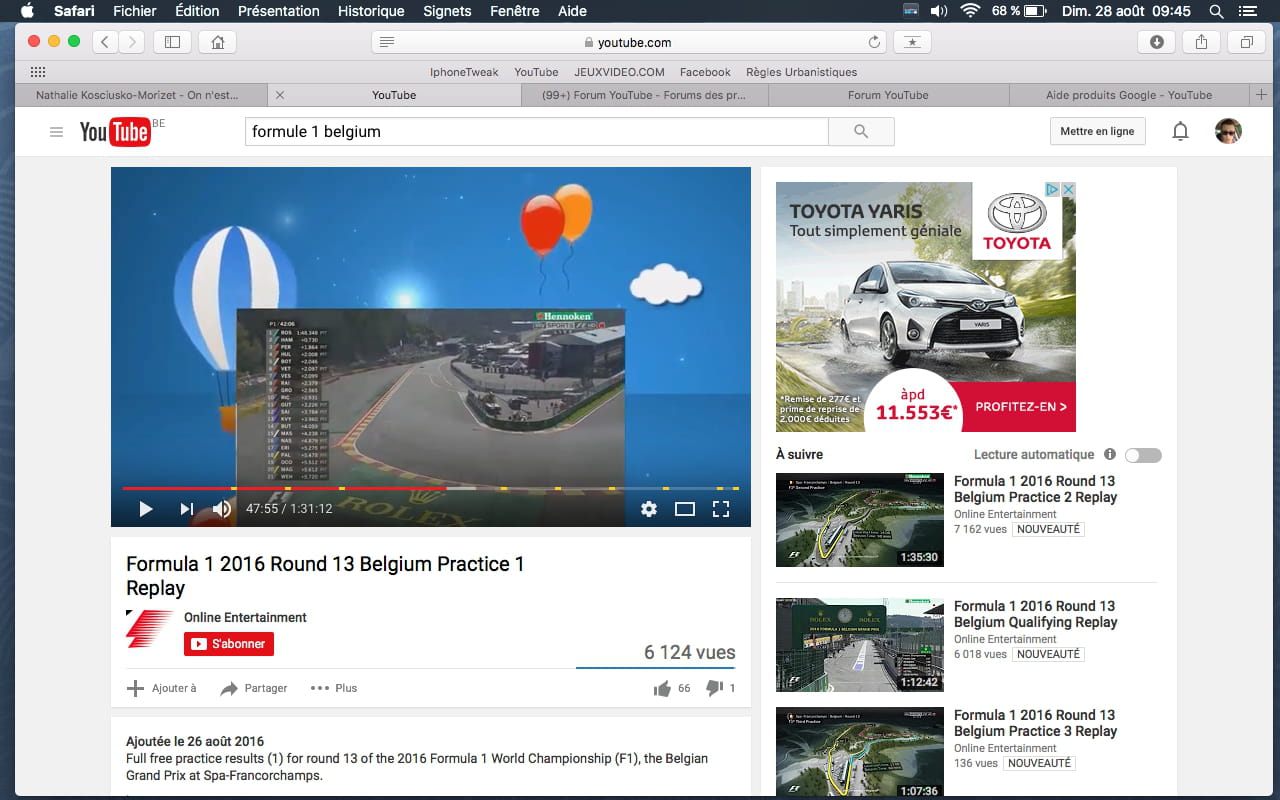Open YouTube hamburger guide menu
The height and width of the screenshot is (800, 1280).
click(x=56, y=132)
